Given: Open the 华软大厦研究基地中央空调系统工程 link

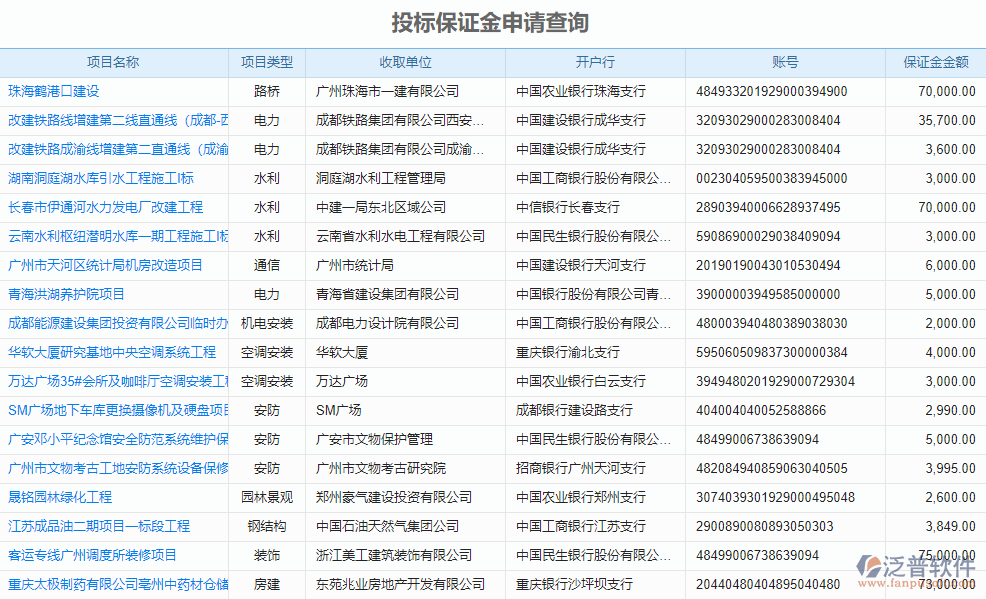Looking at the screenshot, I should pos(112,352).
